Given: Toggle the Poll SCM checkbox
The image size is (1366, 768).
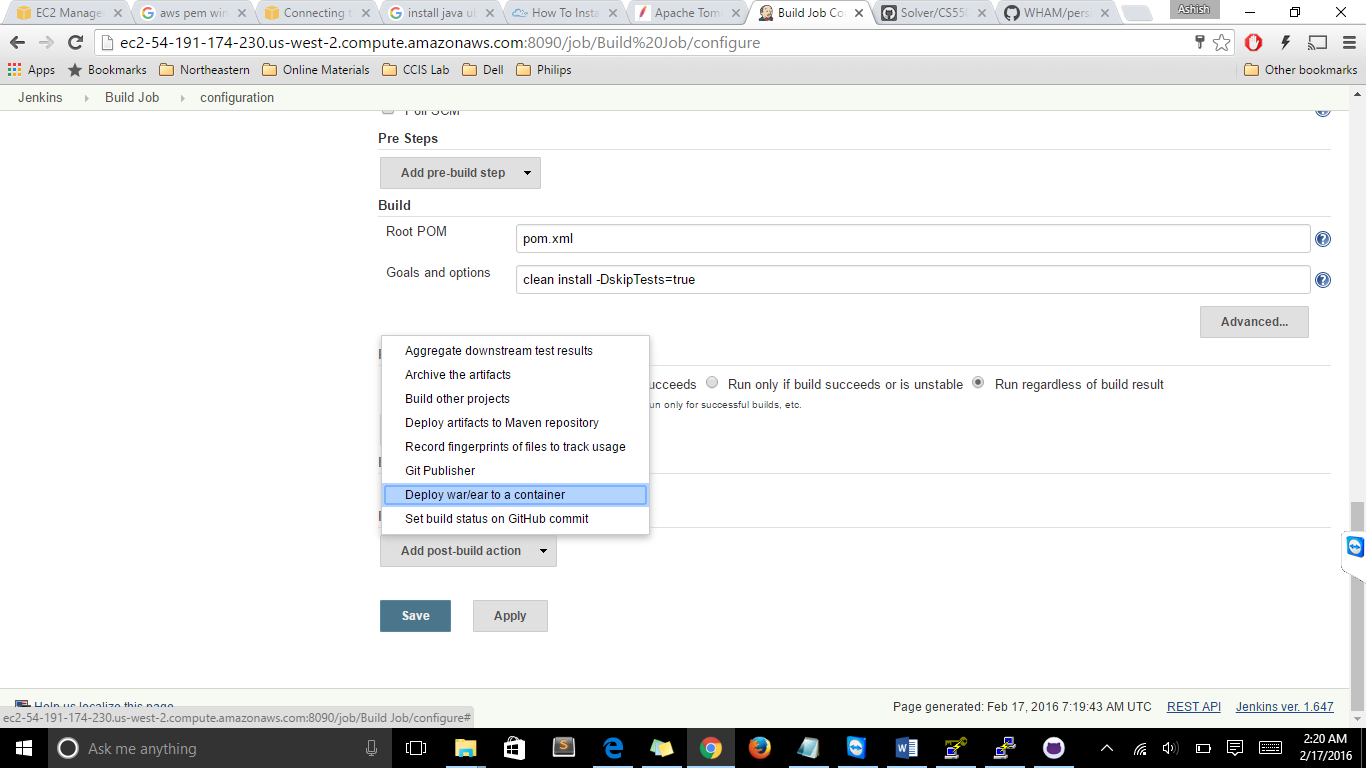Looking at the screenshot, I should click(388, 110).
